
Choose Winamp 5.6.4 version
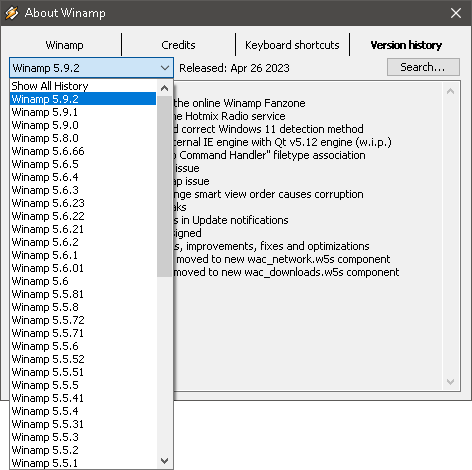[x=83, y=177]
